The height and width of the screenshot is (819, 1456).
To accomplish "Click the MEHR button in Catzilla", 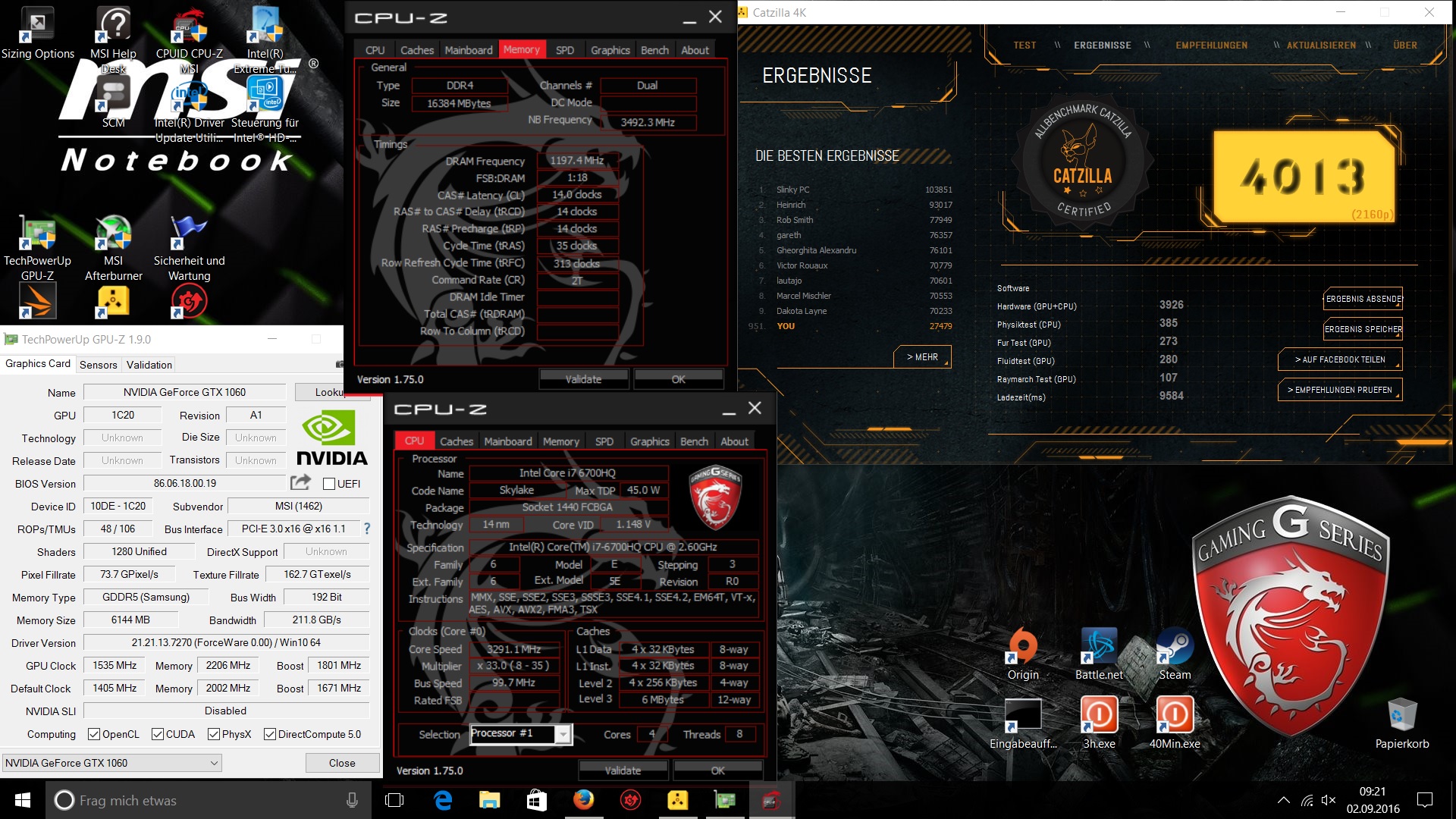I will (x=921, y=356).
